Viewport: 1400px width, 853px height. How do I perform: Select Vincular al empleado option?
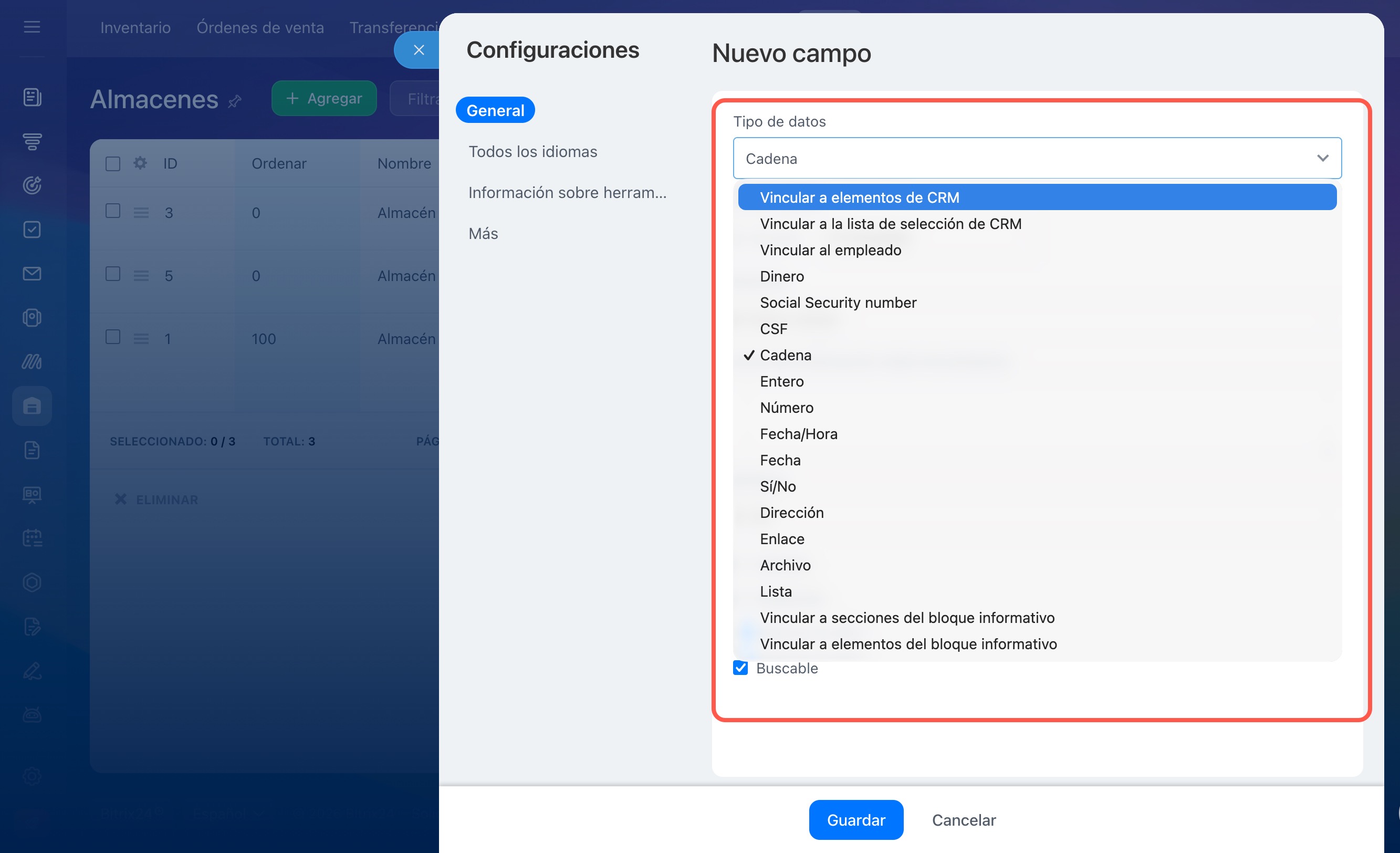click(830, 250)
